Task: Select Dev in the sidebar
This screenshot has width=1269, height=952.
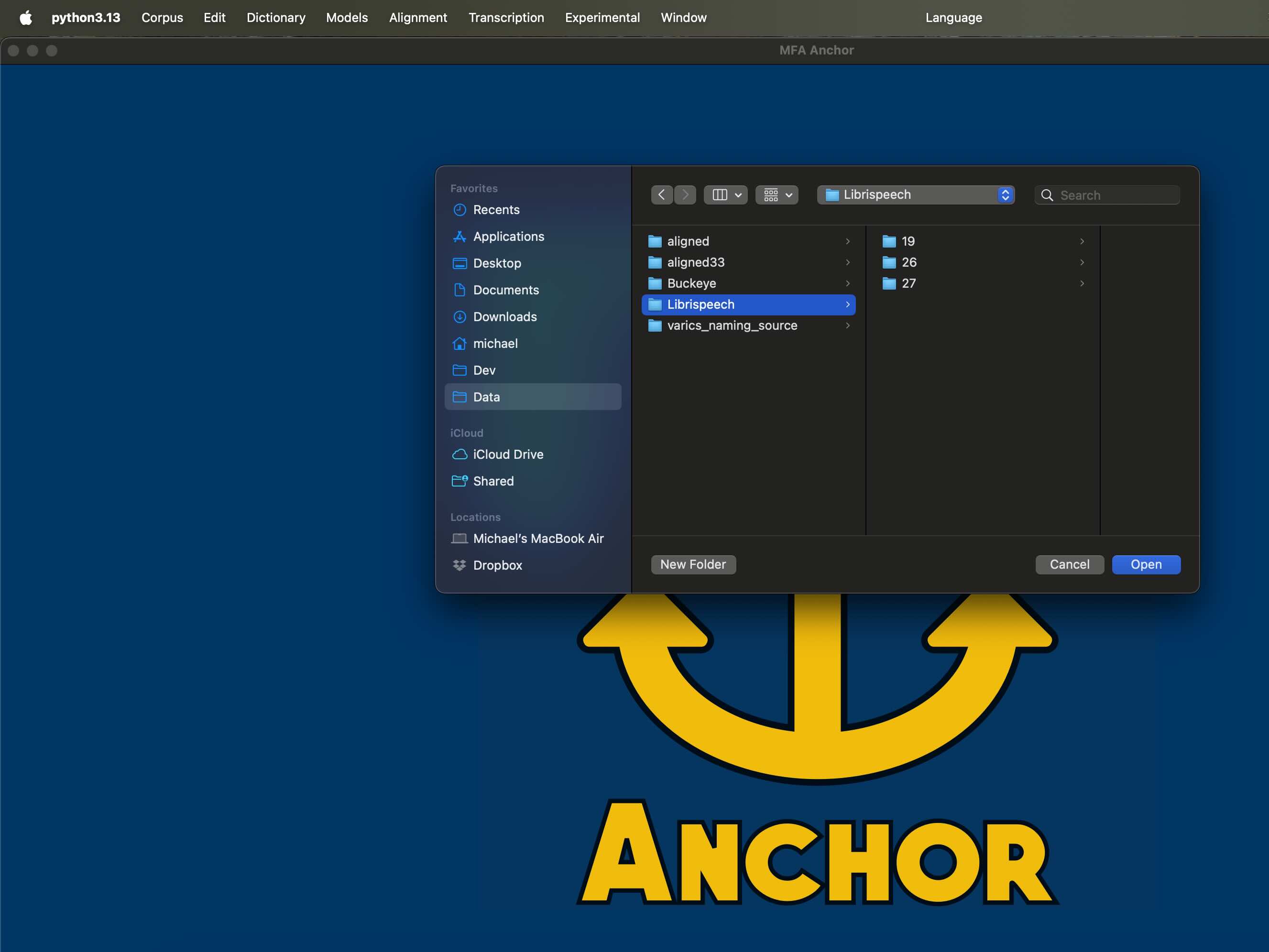Action: [x=533, y=370]
